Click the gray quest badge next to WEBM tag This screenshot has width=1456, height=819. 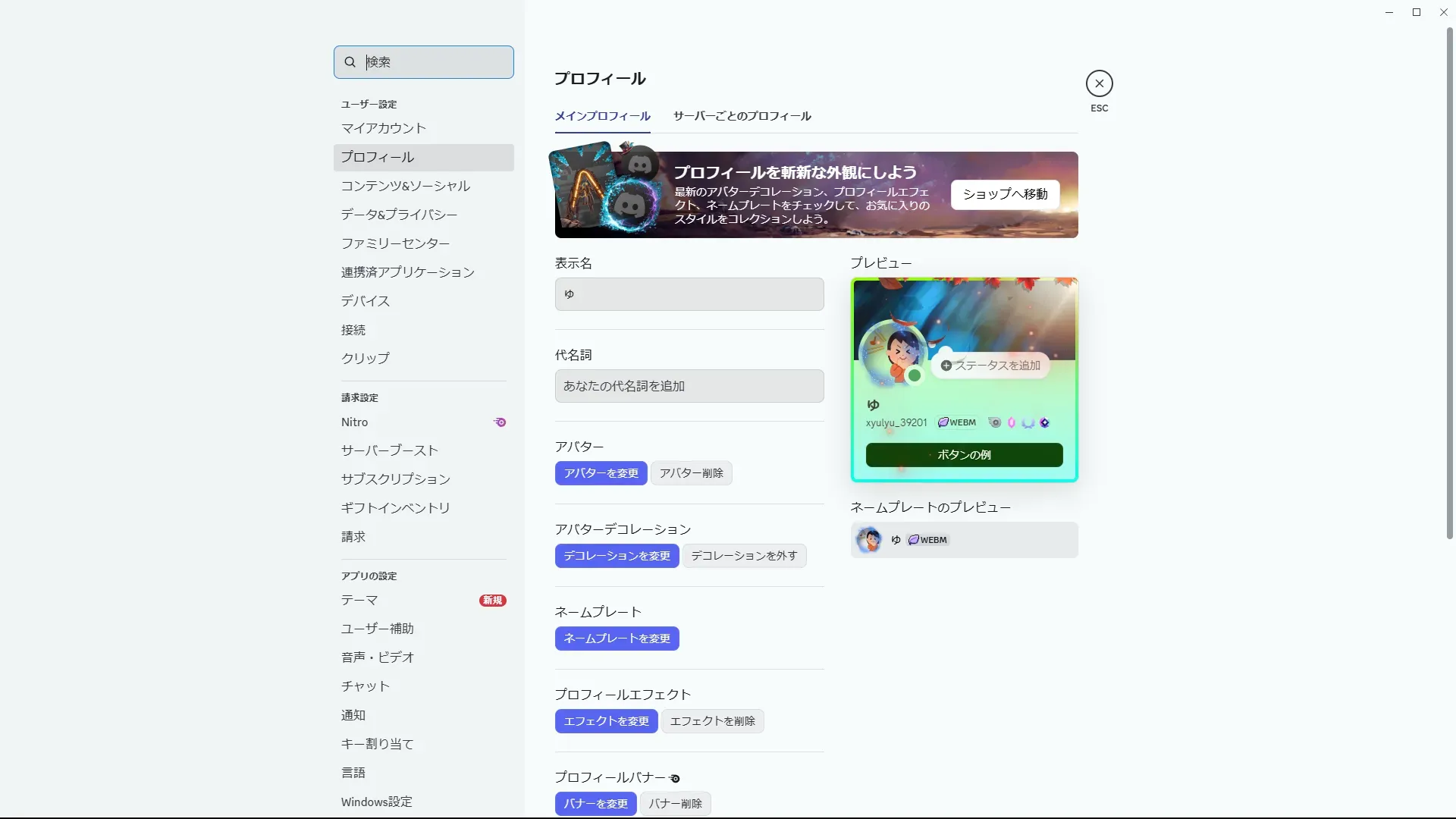(994, 422)
